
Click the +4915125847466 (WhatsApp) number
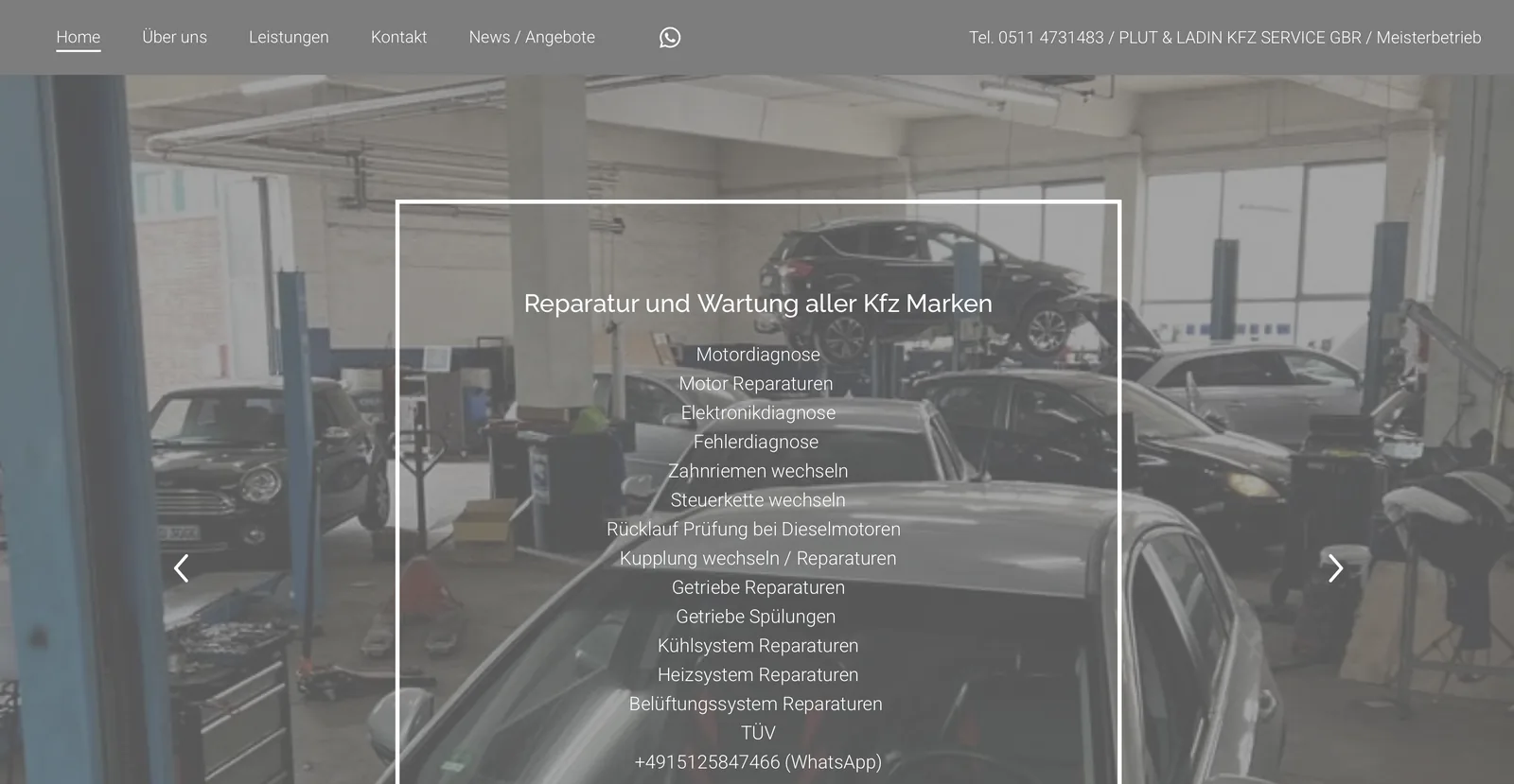pos(758,762)
